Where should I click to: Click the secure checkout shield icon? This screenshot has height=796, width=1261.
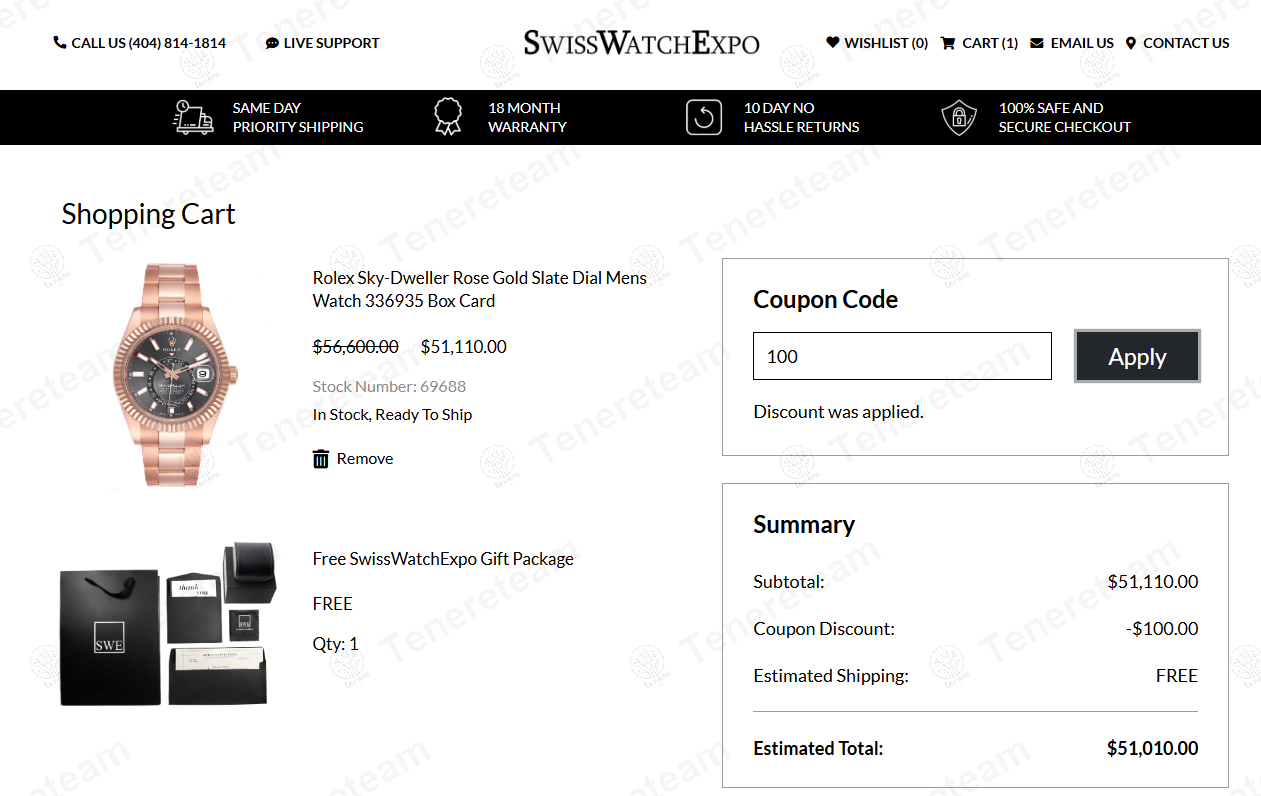pyautogui.click(x=959, y=117)
